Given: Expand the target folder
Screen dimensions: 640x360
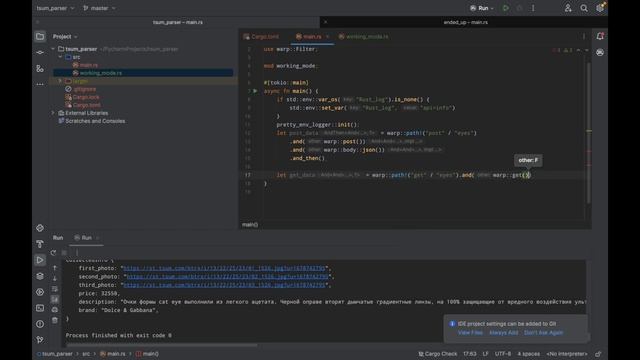Looking at the screenshot, I should 60,81.
